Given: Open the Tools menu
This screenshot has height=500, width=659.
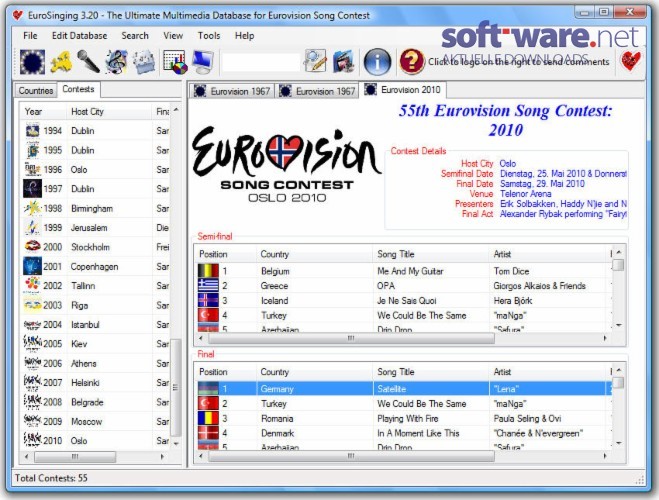Looking at the screenshot, I should click(x=209, y=36).
